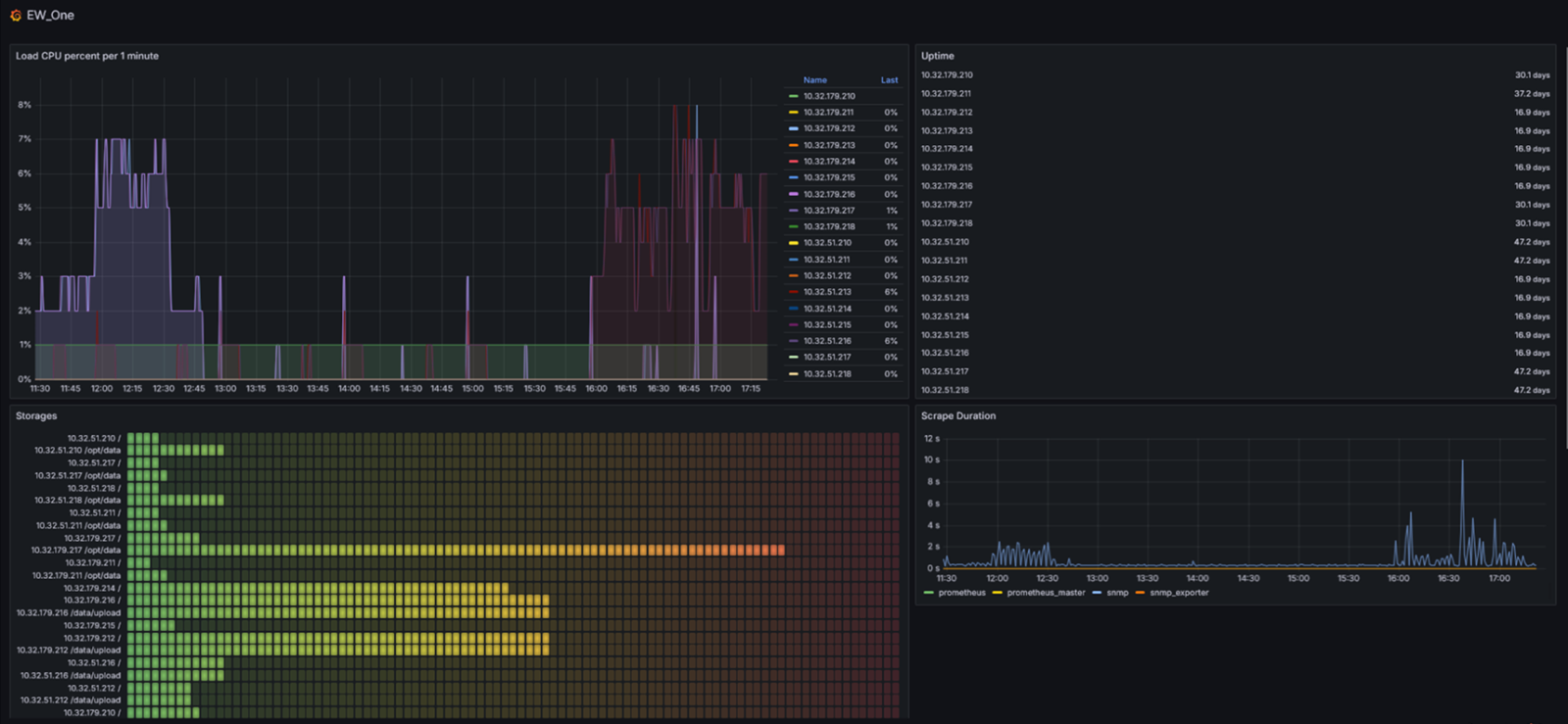Open the Load CPU percent panel title

coord(87,56)
